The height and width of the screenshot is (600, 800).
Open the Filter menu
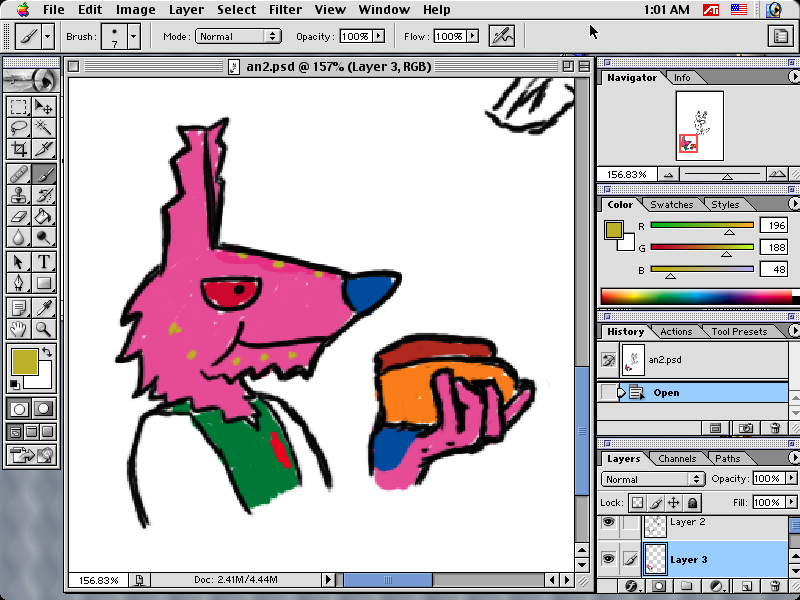tap(286, 10)
